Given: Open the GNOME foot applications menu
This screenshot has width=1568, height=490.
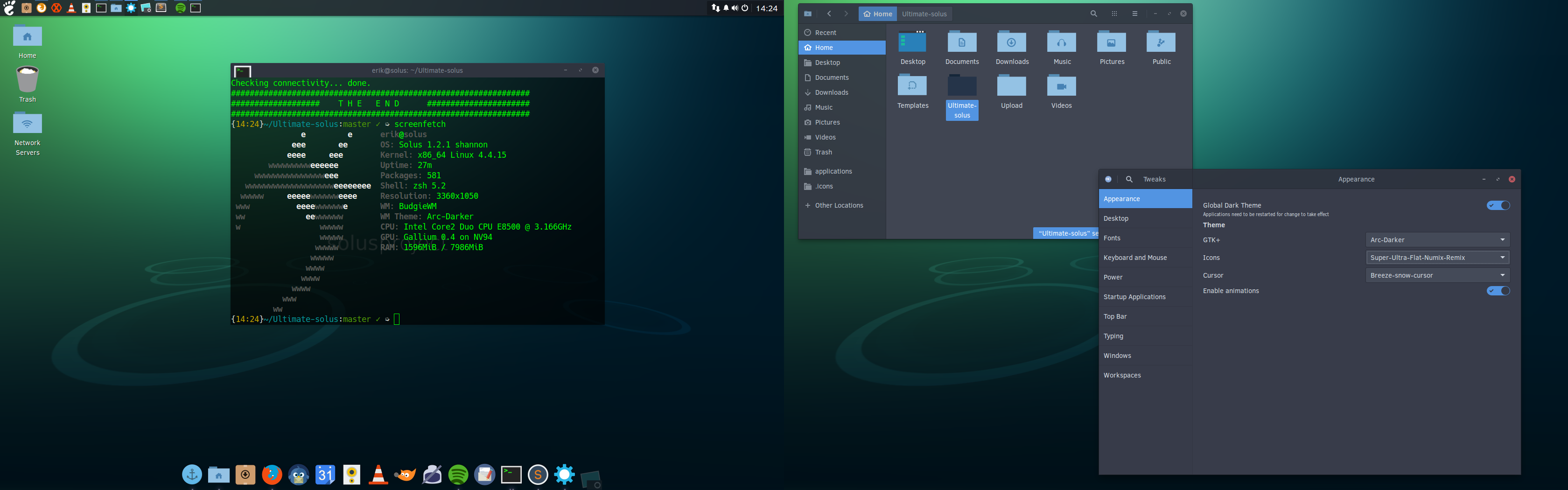Looking at the screenshot, I should pos(10,8).
